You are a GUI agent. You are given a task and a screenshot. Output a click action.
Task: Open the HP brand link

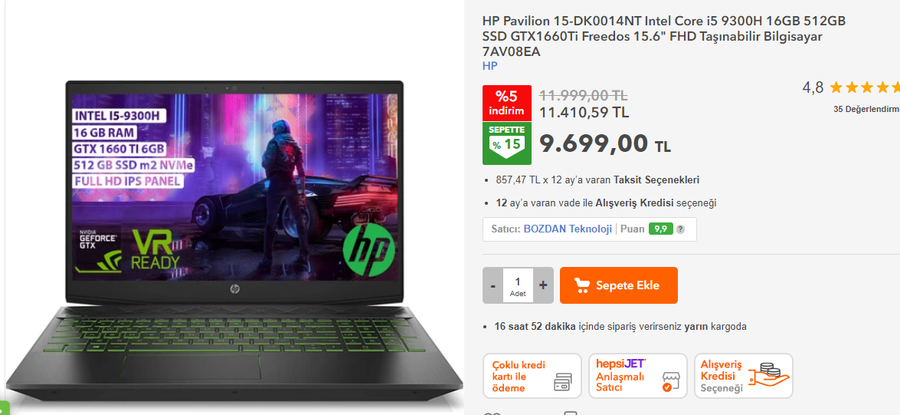tap(490, 66)
